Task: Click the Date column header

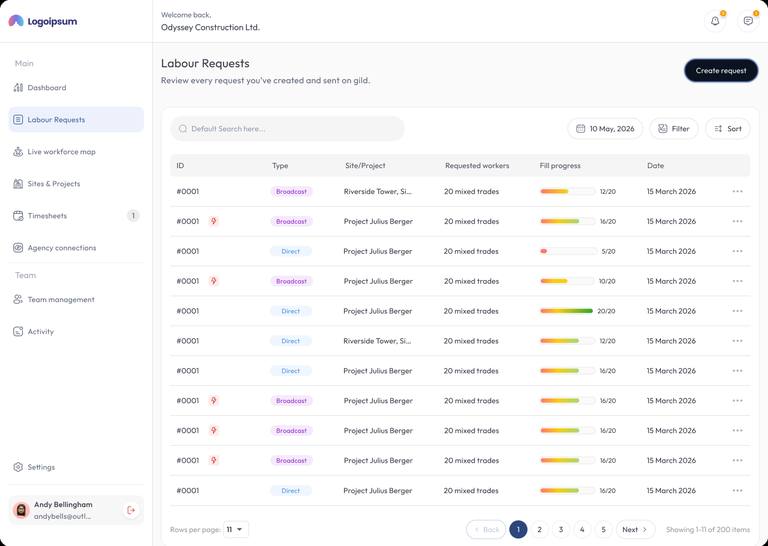Action: [655, 166]
